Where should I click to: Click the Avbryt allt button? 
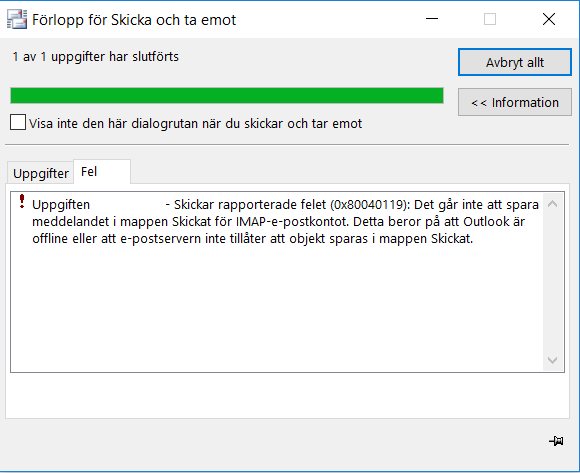515,62
